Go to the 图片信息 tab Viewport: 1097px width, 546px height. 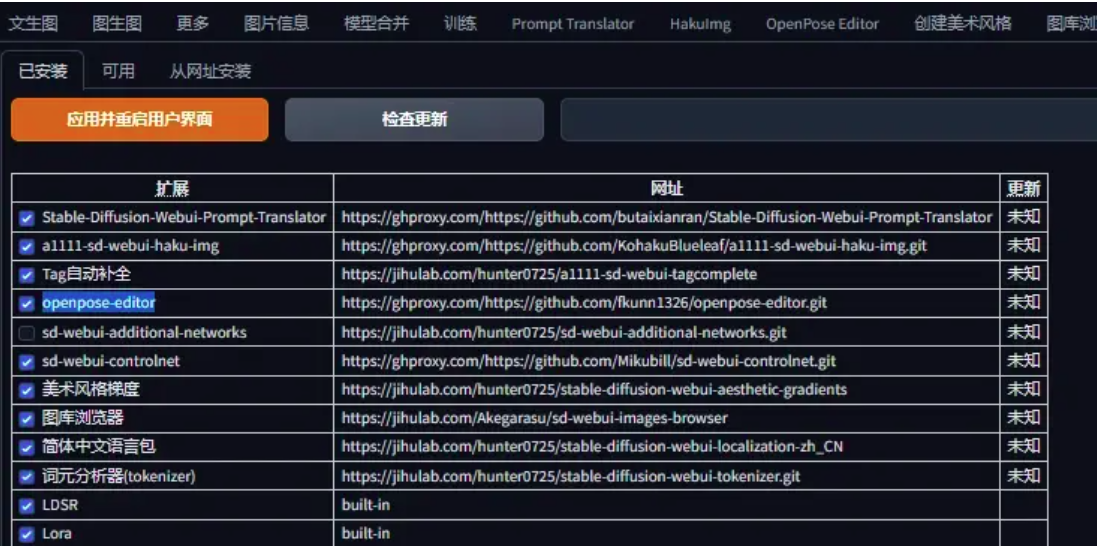click(x=276, y=24)
